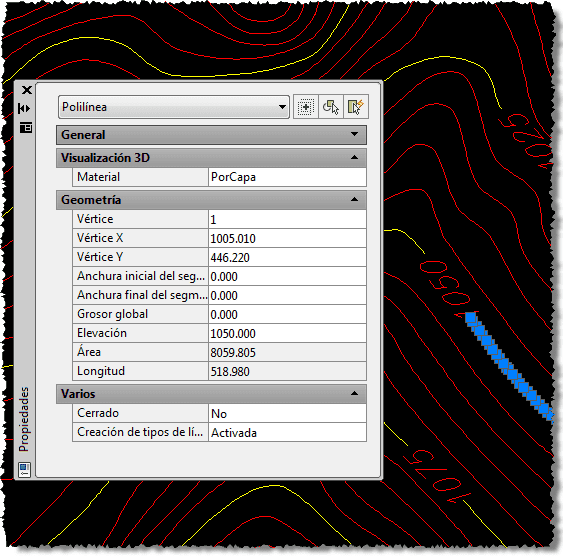
Task: Open the palette properties menu icon
Action: pos(26,127)
